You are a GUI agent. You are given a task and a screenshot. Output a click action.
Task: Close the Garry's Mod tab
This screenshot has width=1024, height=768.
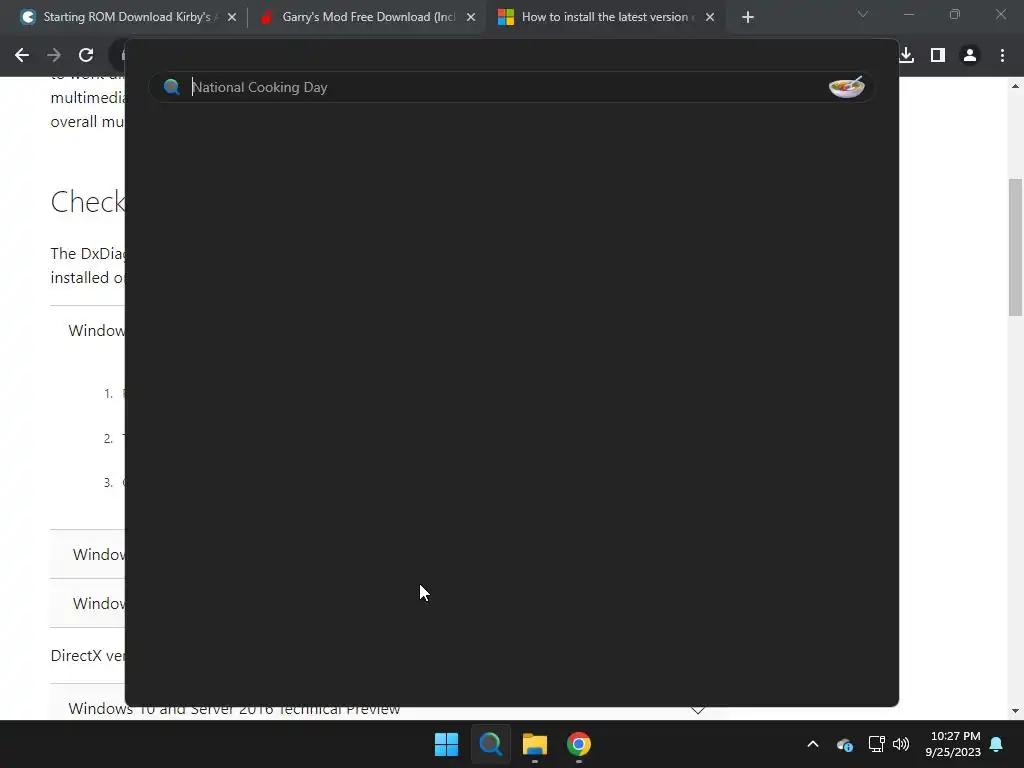pos(471,17)
